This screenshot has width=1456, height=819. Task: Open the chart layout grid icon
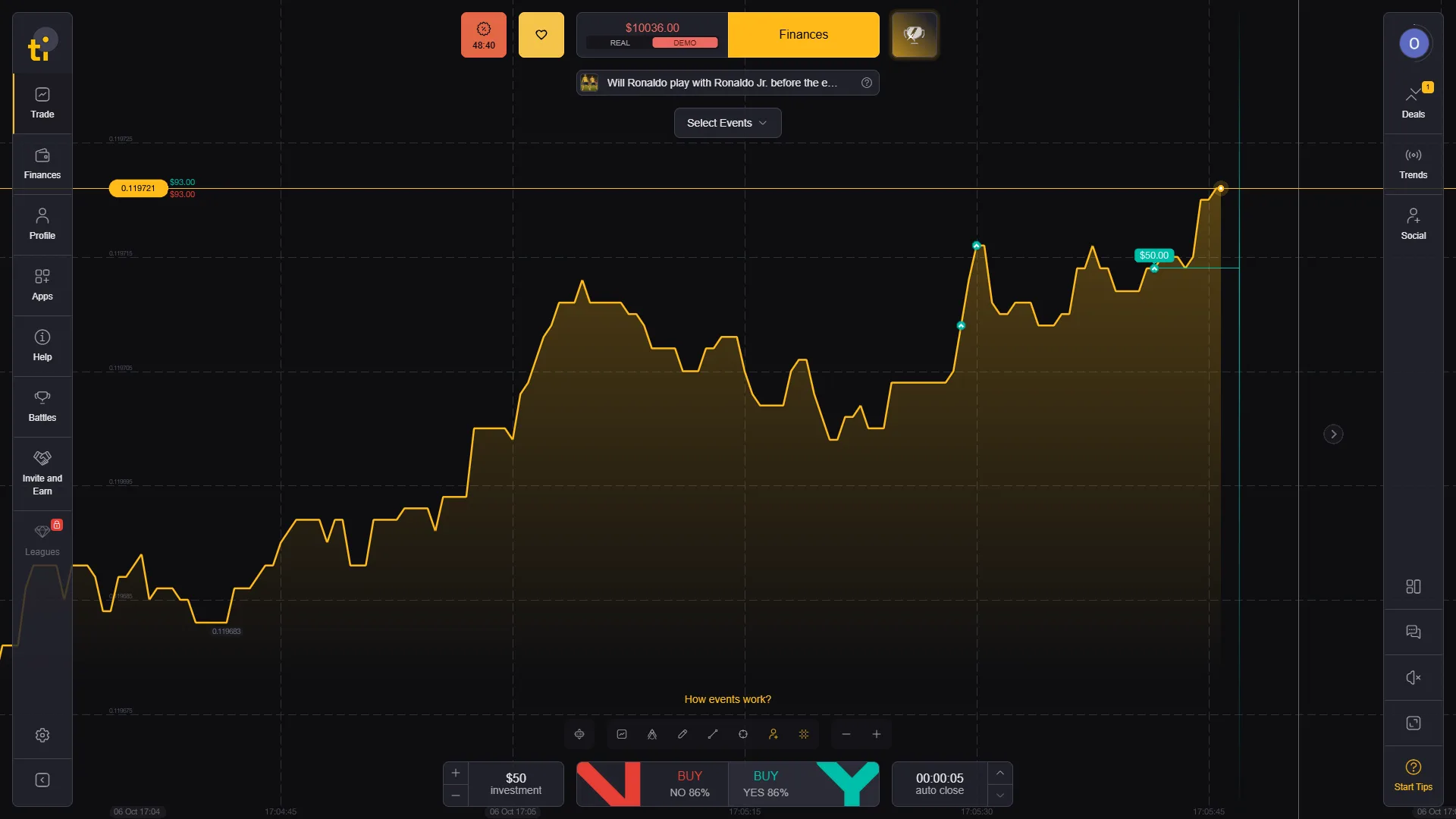pos(1413,586)
